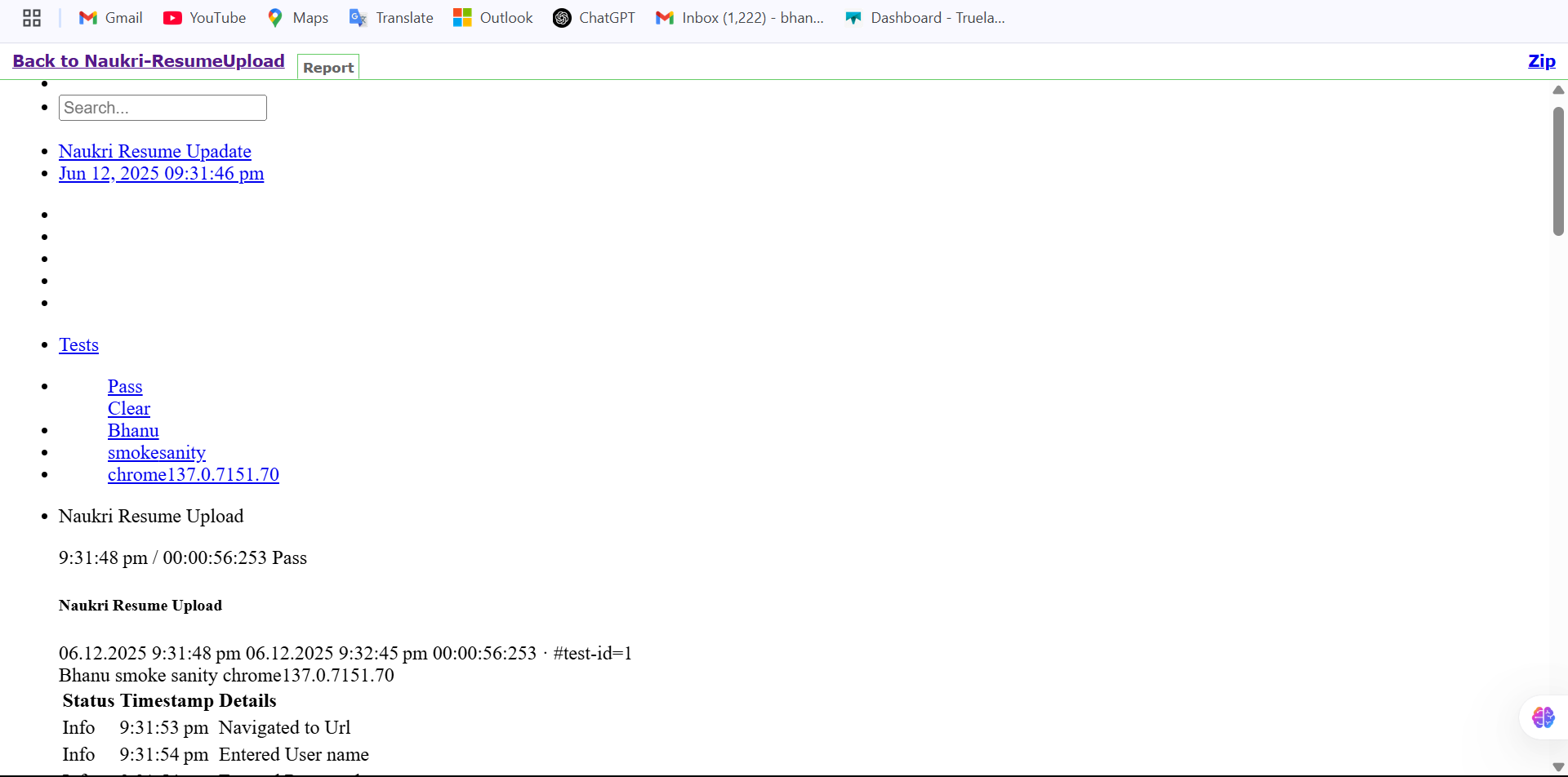The image size is (1568, 777).
Task: Open the Maps bookmark
Action: pos(297,18)
